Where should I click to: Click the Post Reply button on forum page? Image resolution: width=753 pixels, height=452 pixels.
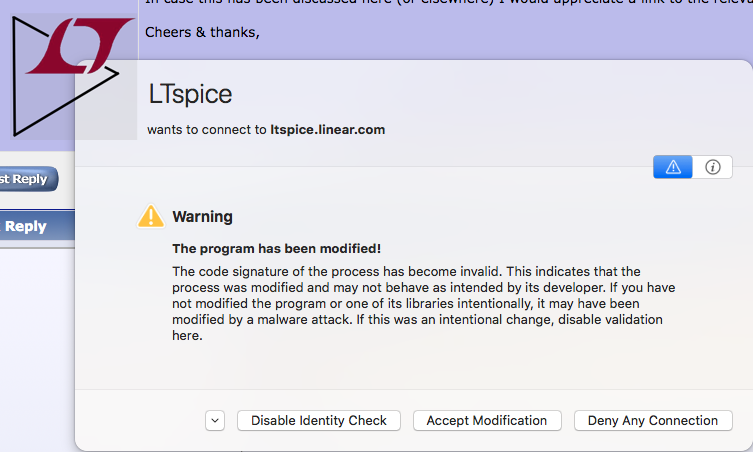click(x=29, y=179)
